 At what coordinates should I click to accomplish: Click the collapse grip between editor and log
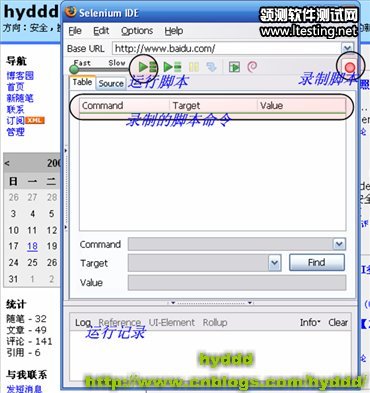click(211, 303)
